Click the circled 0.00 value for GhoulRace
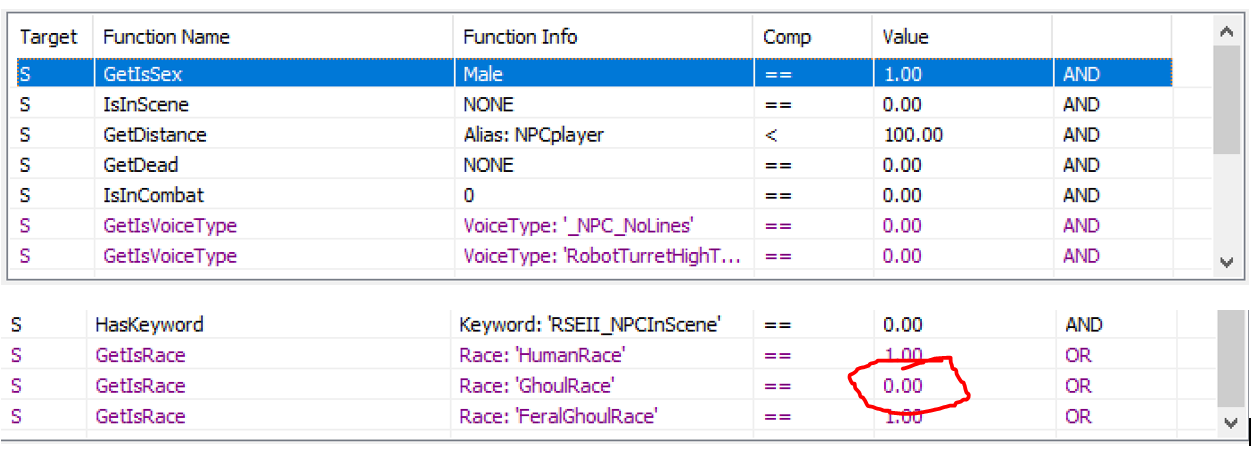Viewport: 1260px width, 449px height. point(902,385)
